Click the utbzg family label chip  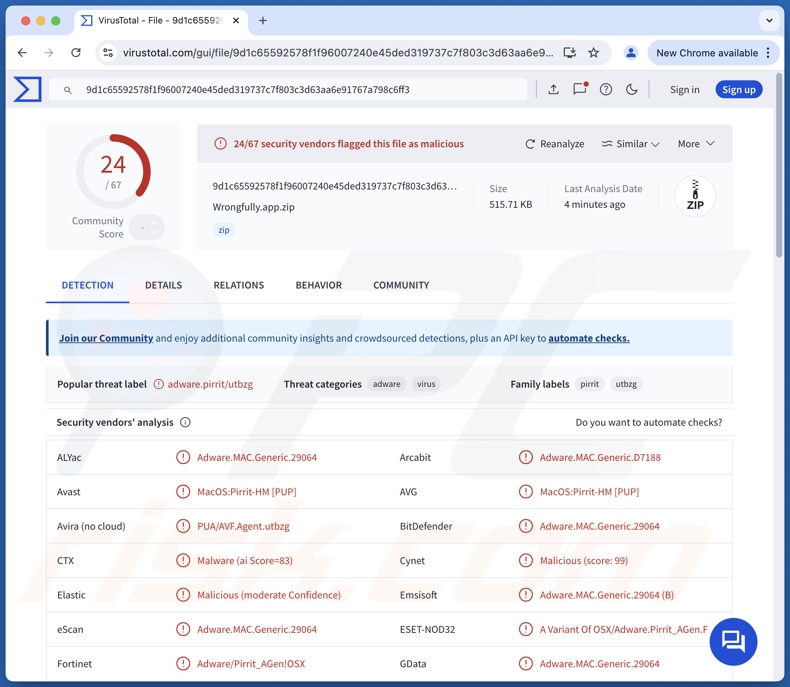tap(626, 384)
